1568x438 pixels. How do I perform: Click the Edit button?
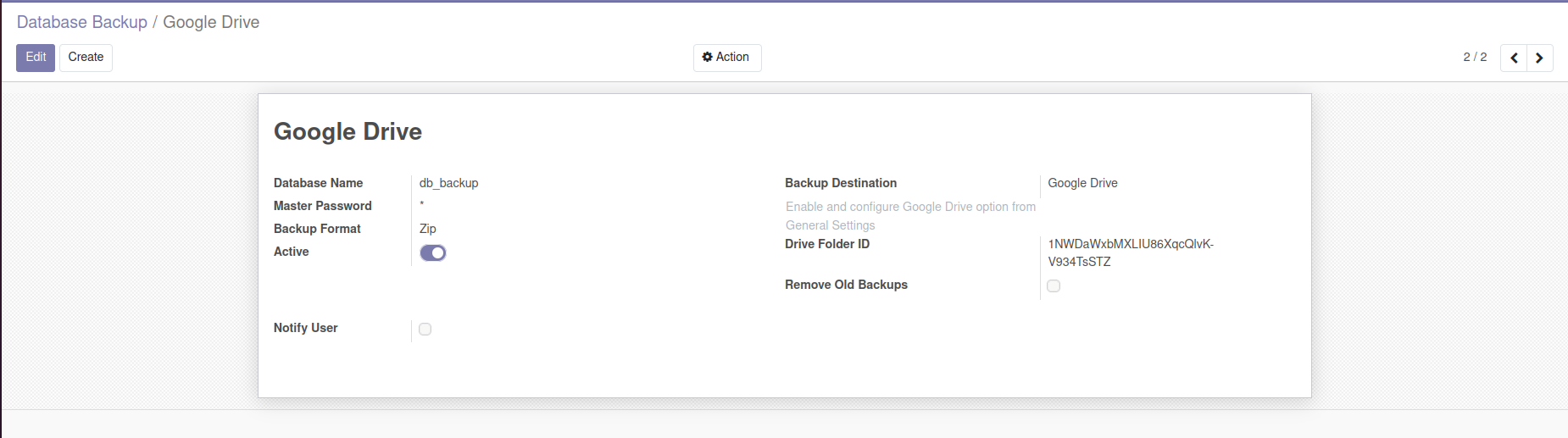[x=36, y=58]
